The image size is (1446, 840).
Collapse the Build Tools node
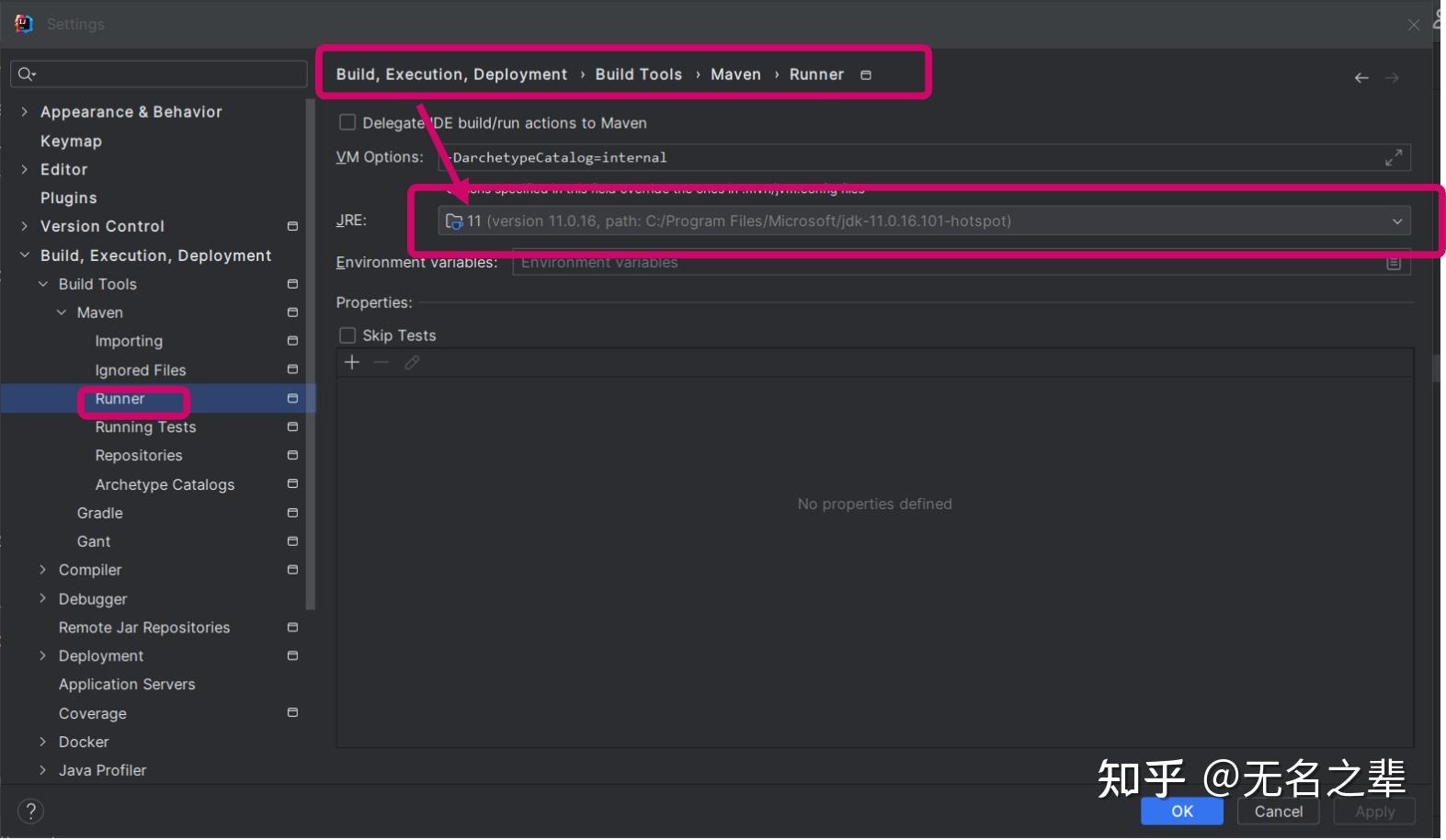[43, 285]
